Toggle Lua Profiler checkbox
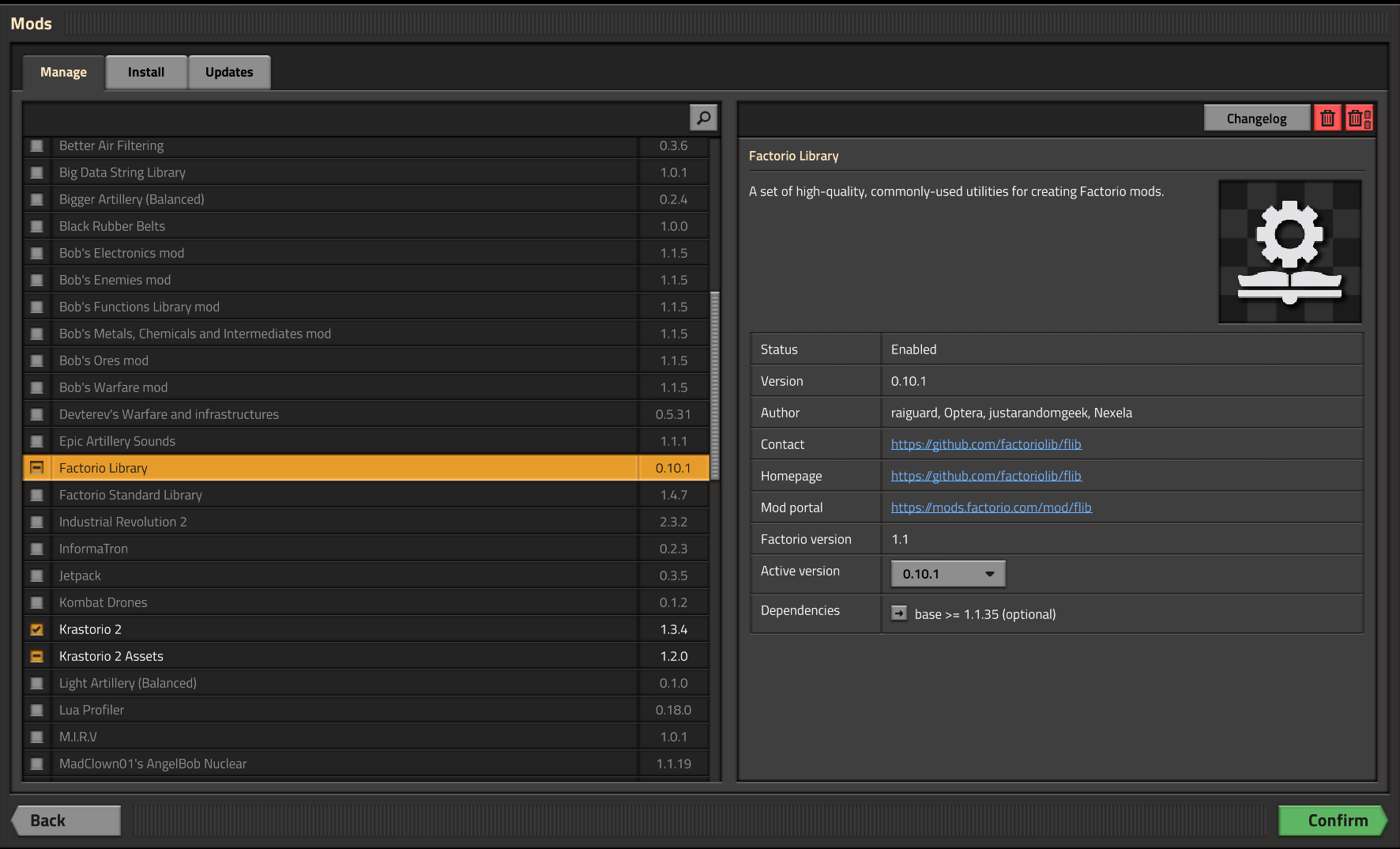 pos(36,710)
